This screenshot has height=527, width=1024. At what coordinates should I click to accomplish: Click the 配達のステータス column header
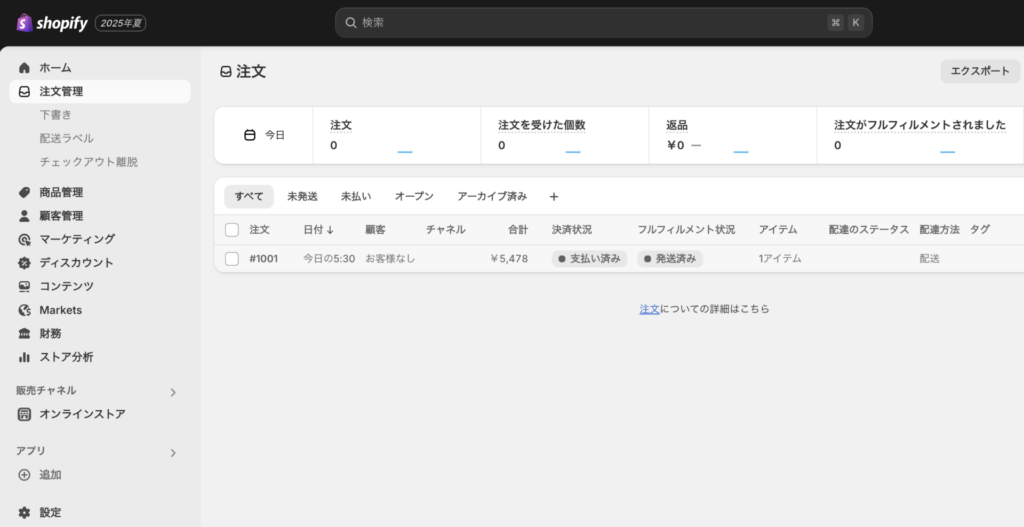[869, 230]
